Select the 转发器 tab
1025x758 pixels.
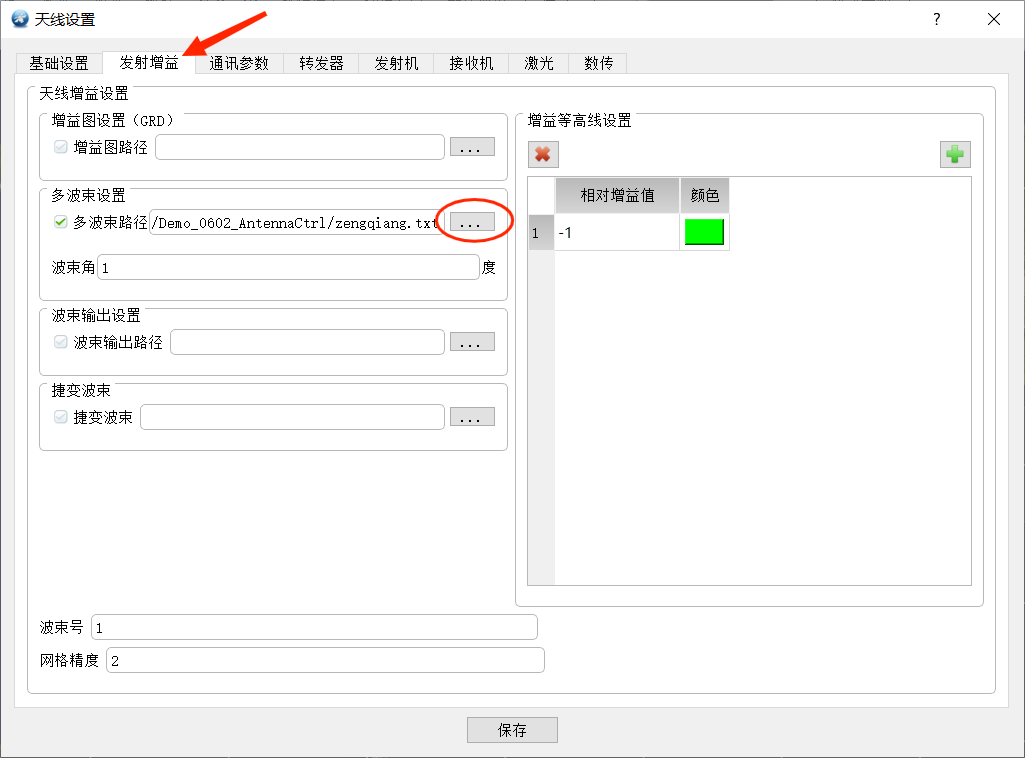click(321, 63)
